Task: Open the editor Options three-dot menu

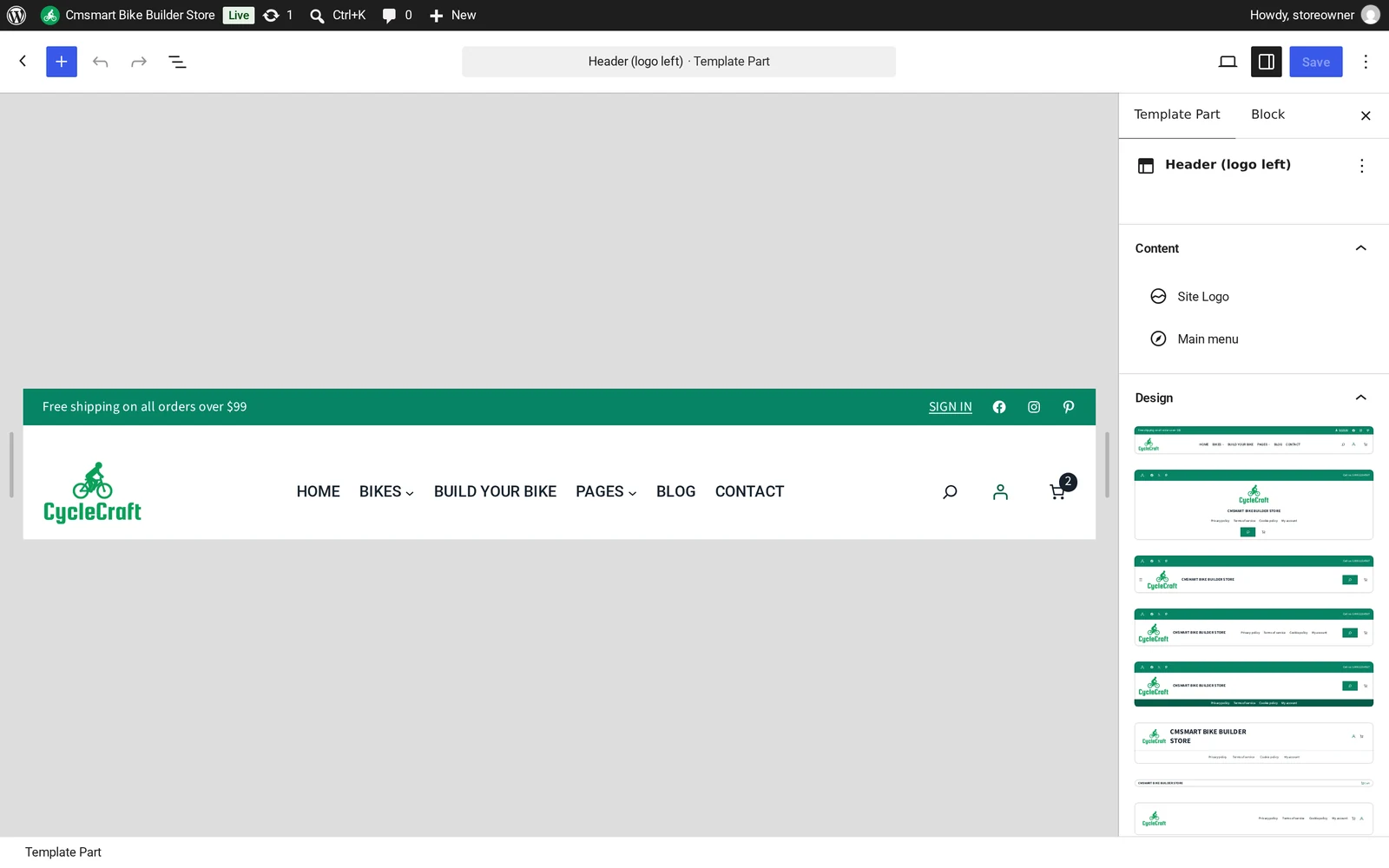Action: [1366, 62]
